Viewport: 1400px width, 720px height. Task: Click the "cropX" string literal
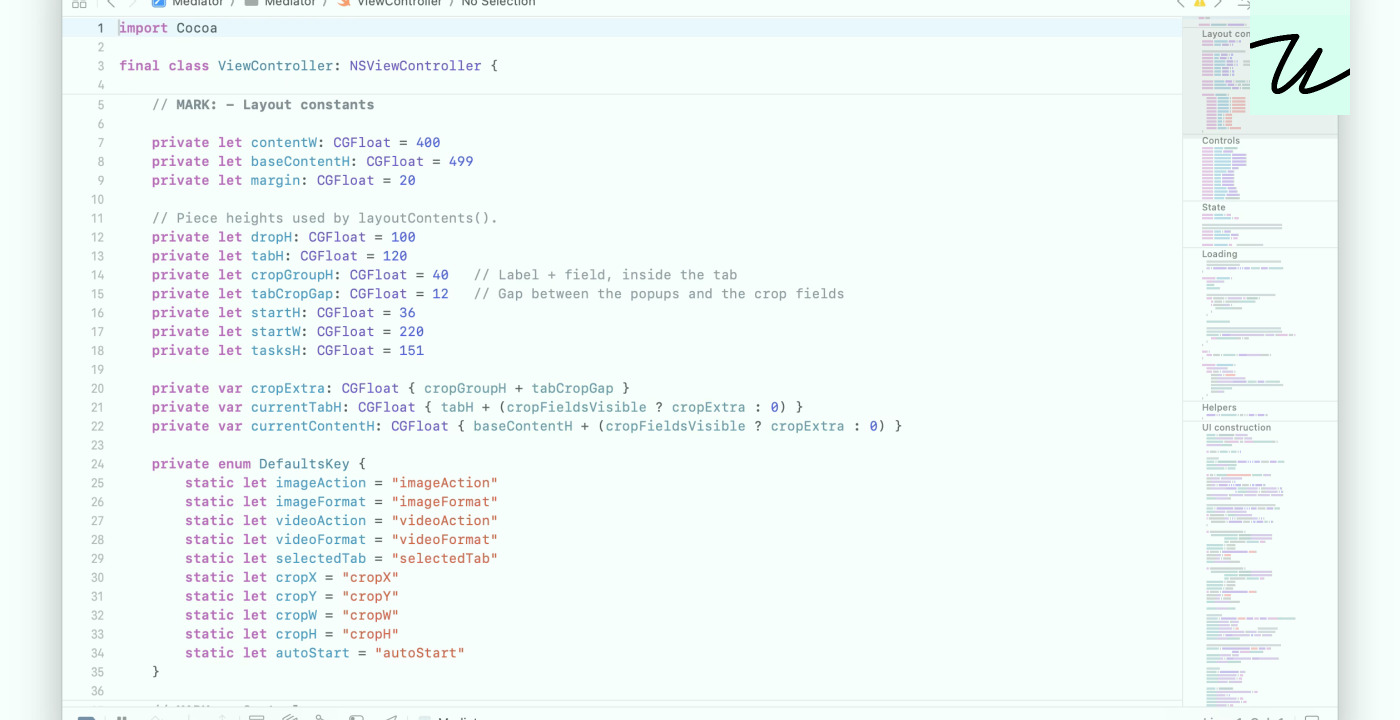(x=370, y=578)
